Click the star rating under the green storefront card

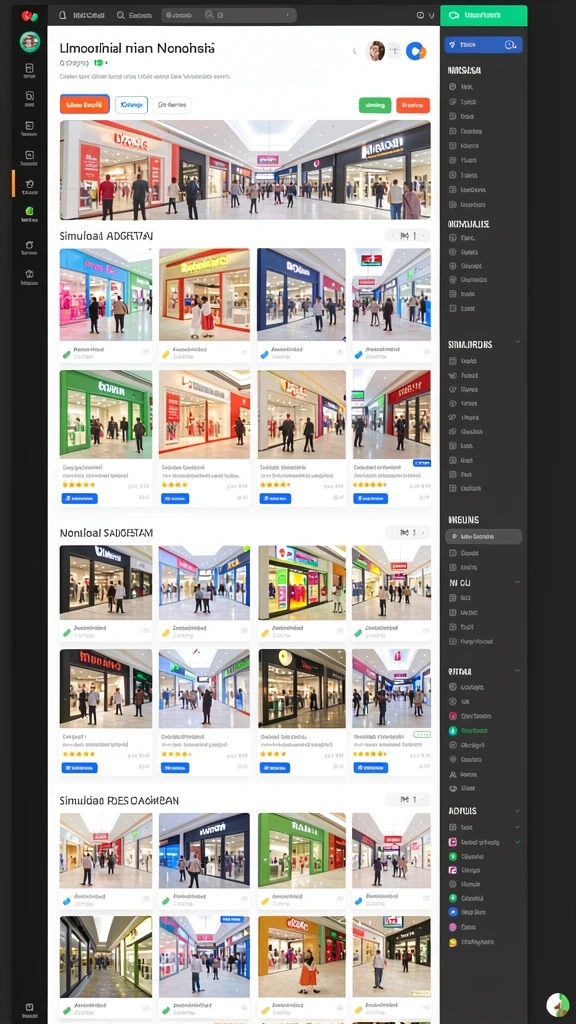click(78, 485)
